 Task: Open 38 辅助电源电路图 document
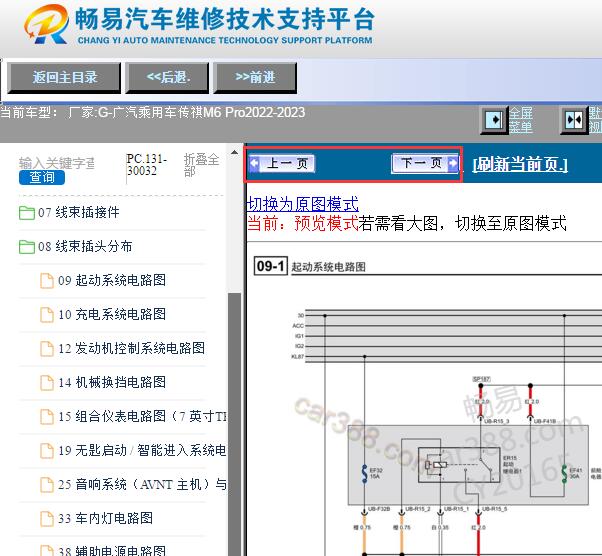[112, 550]
